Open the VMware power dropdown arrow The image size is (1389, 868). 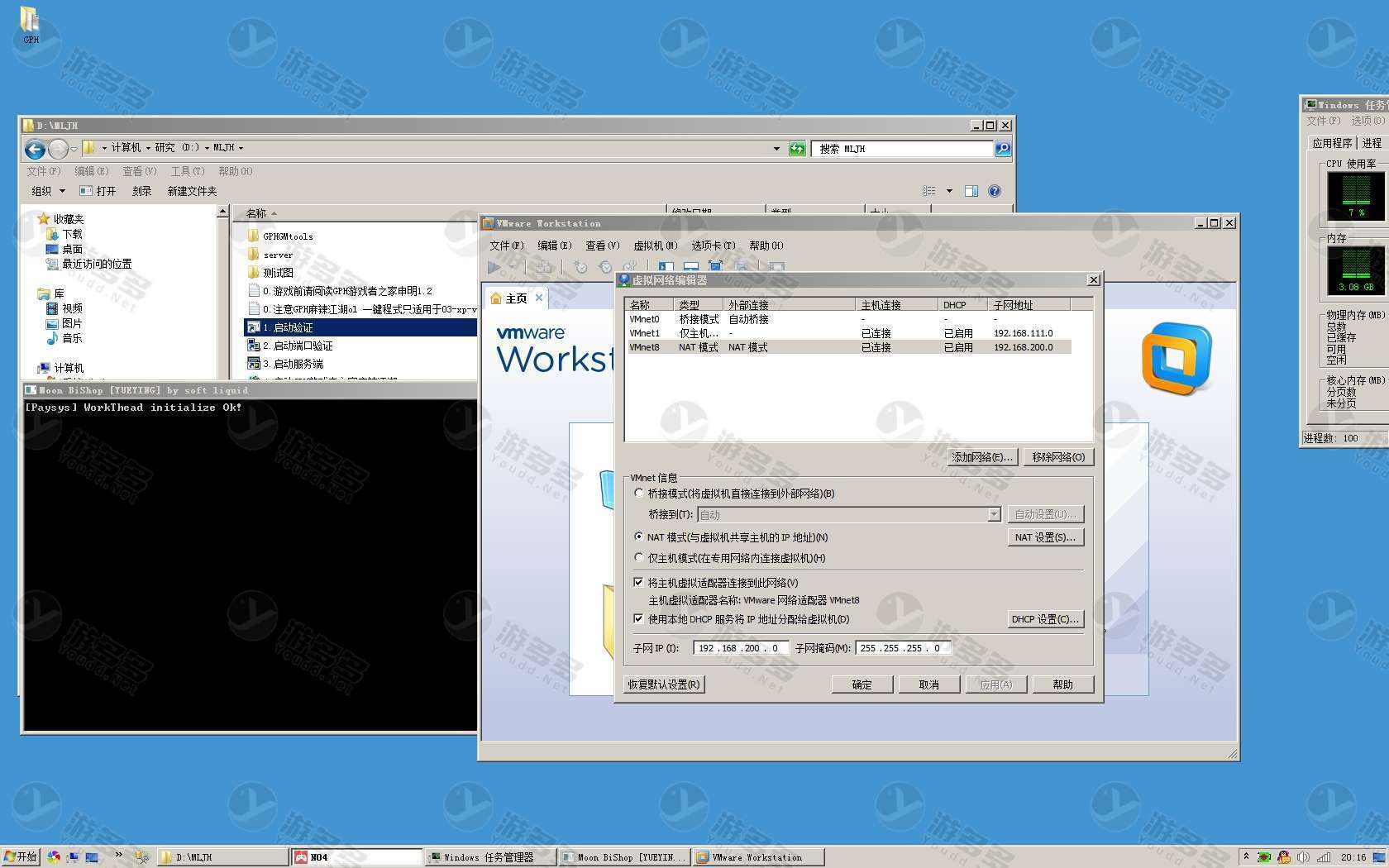click(x=513, y=267)
